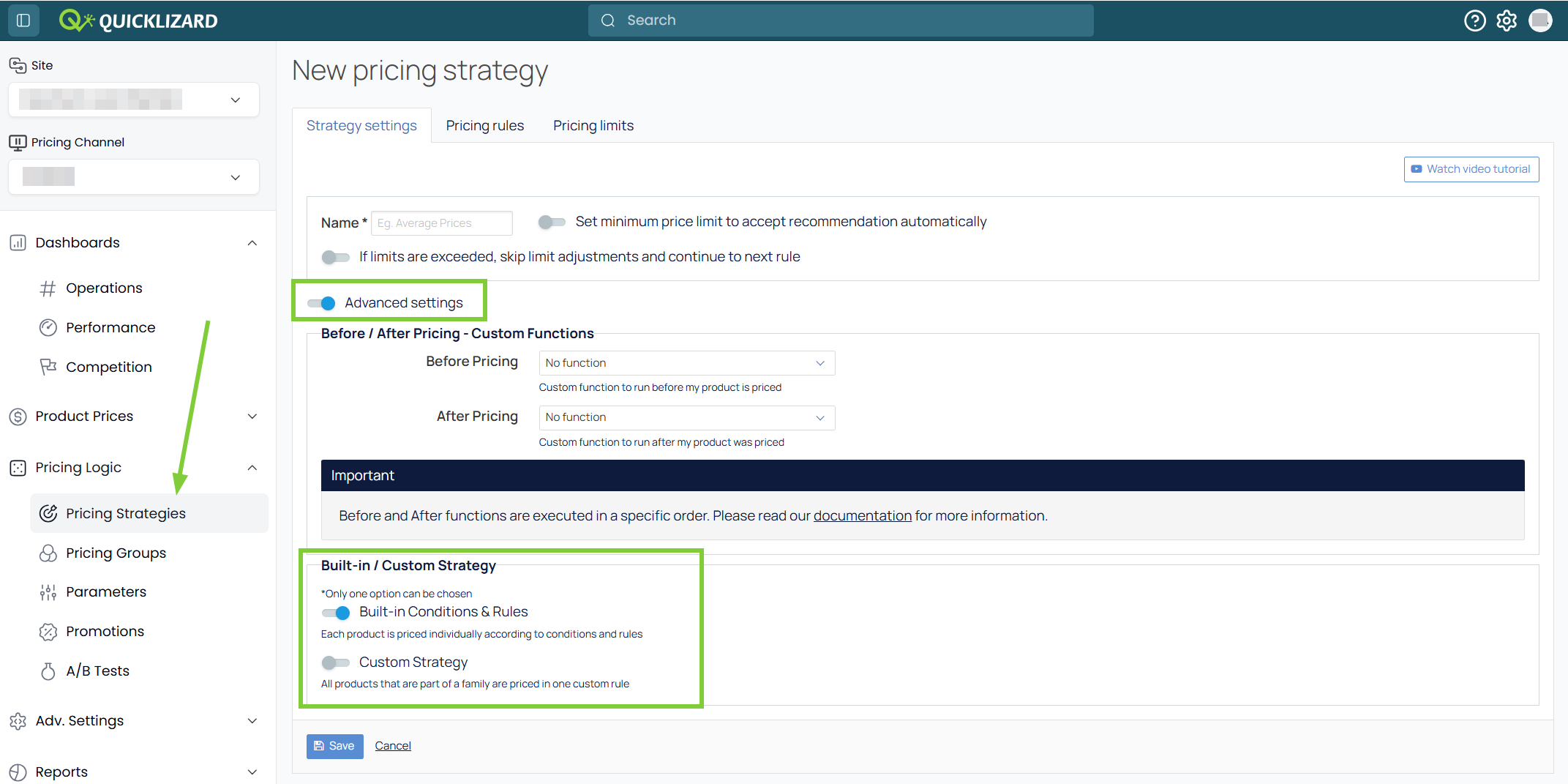
Task: Disable the Advanced settings switch
Action: click(x=321, y=303)
